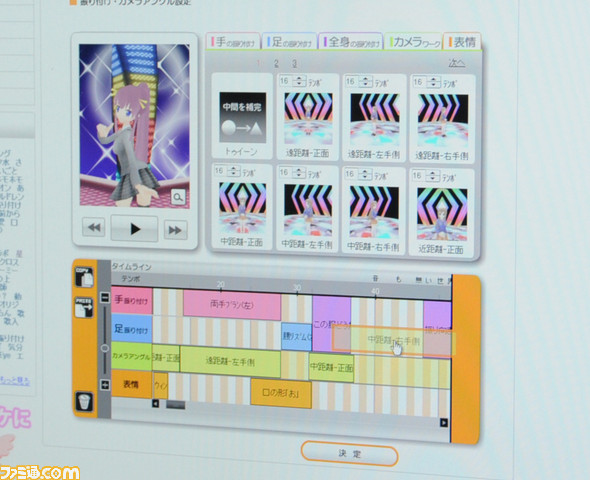Click the timeline scroll left arrow
590x480 pixels.
pos(155,404)
